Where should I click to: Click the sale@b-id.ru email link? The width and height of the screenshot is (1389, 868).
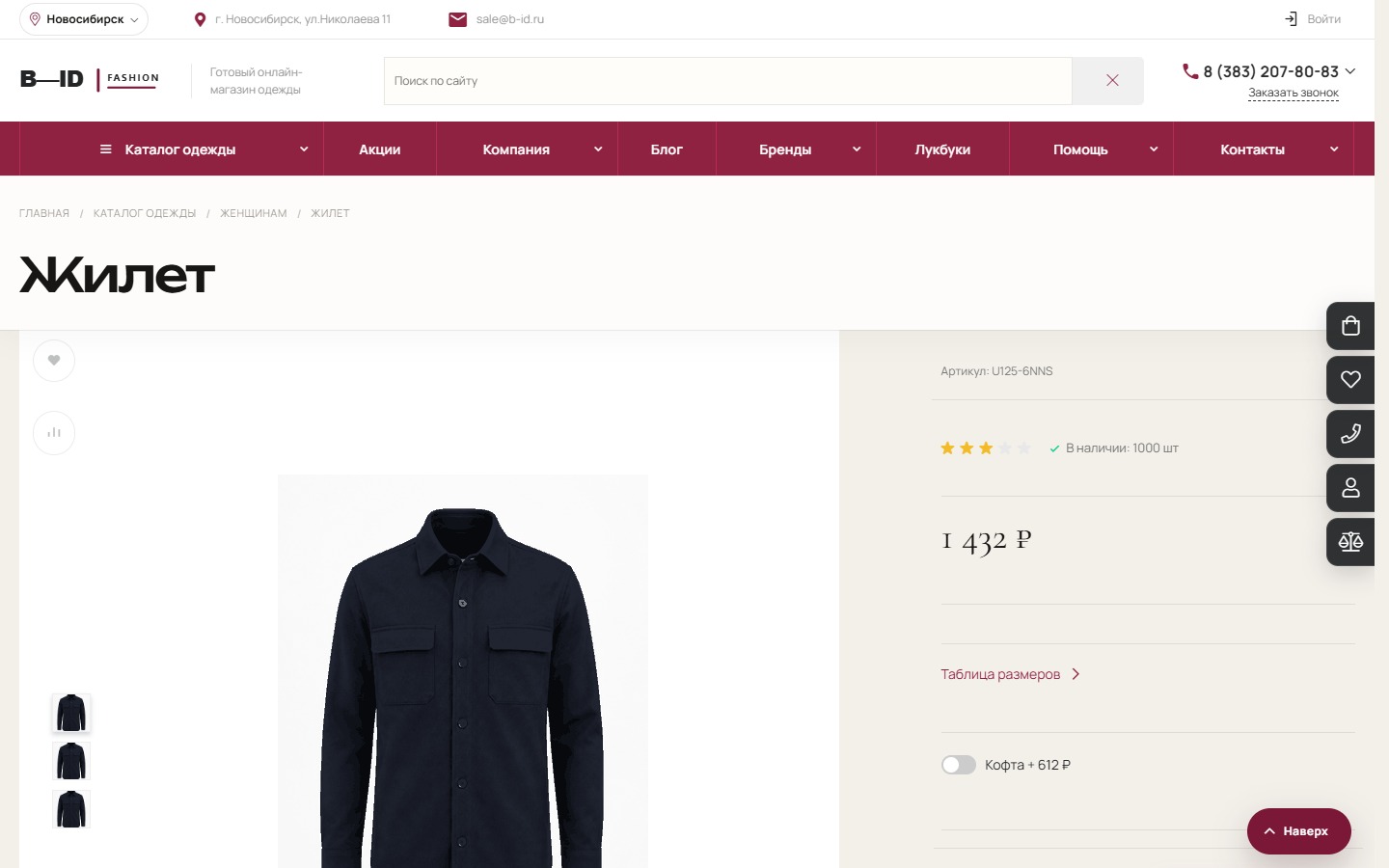[x=510, y=19]
